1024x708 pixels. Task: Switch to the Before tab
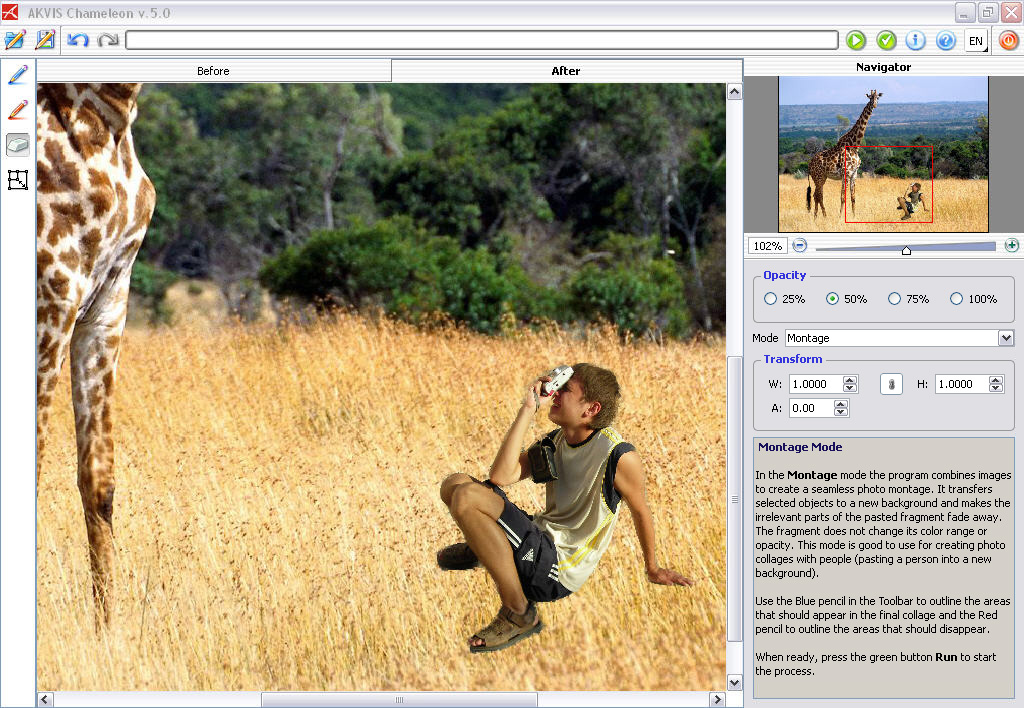click(x=214, y=71)
